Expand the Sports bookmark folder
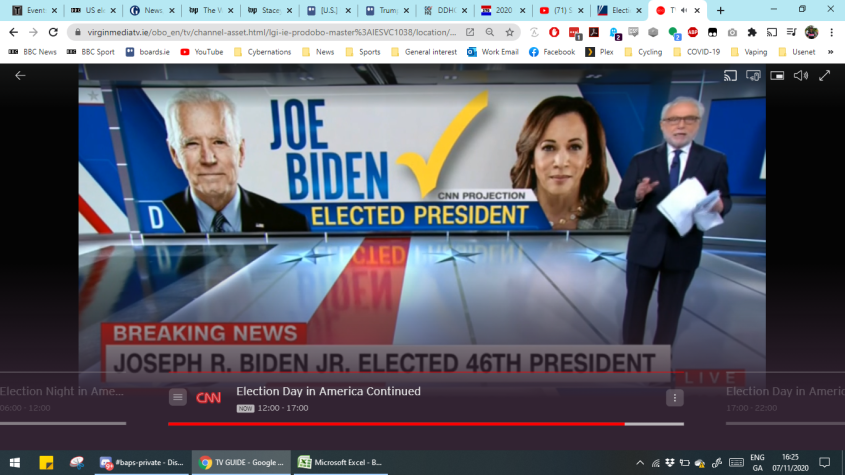 [363, 52]
